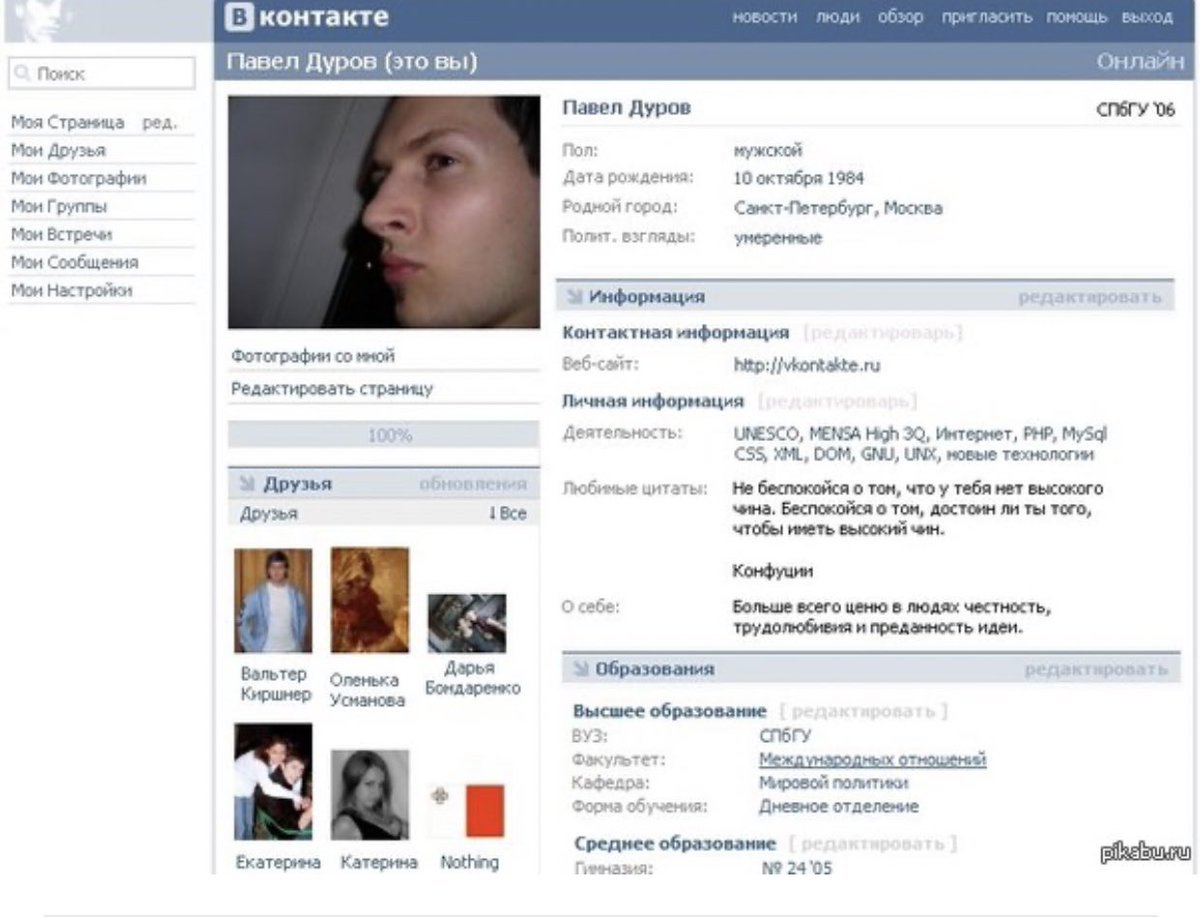Image resolution: width=1200 pixels, height=917 pixels.
Task: Click the 100% profile completion bar
Action: tap(383, 435)
